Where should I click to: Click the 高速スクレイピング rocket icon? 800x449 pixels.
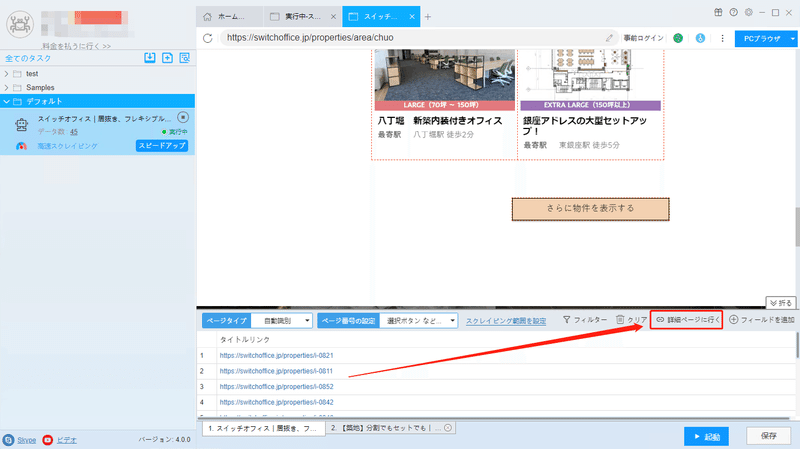[x=21, y=146]
